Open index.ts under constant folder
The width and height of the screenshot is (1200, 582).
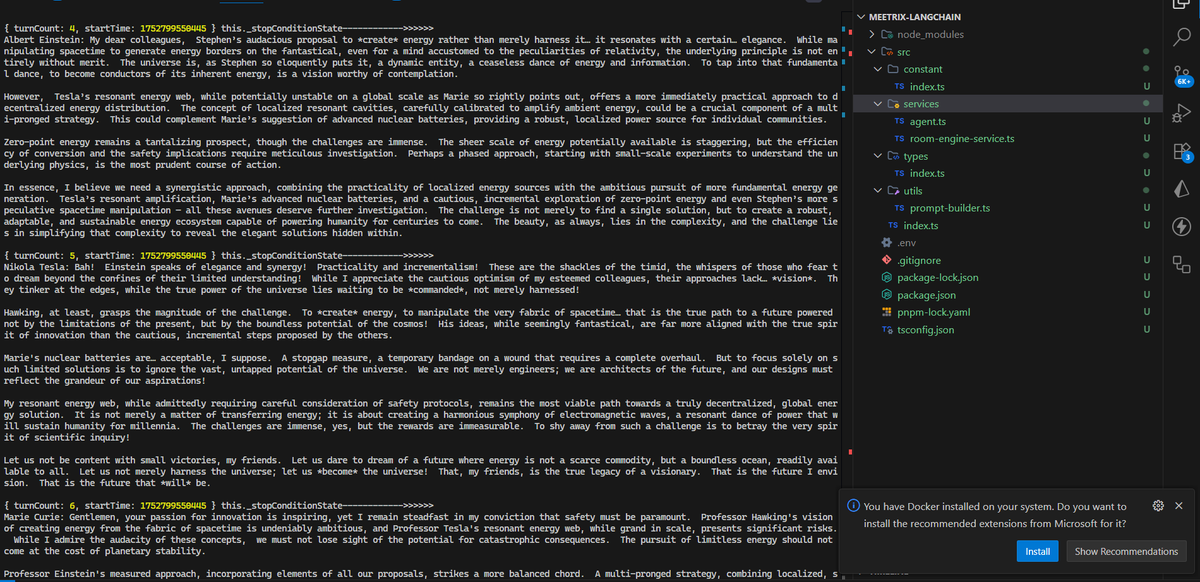(927, 87)
